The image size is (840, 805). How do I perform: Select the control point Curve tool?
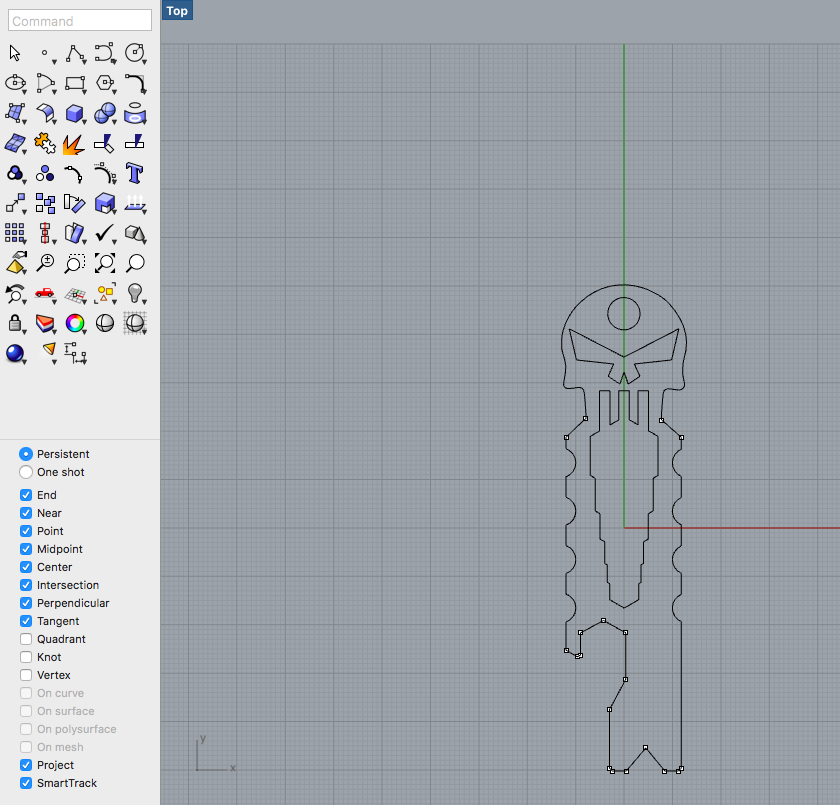(x=104, y=53)
